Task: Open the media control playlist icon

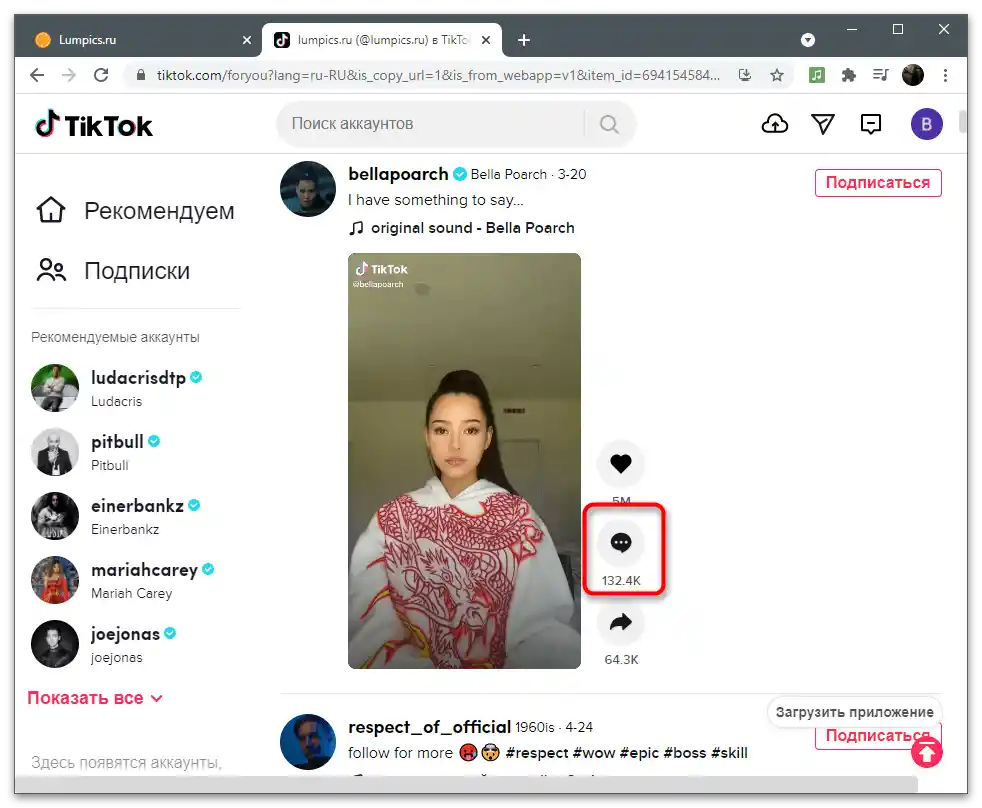Action: point(881,75)
